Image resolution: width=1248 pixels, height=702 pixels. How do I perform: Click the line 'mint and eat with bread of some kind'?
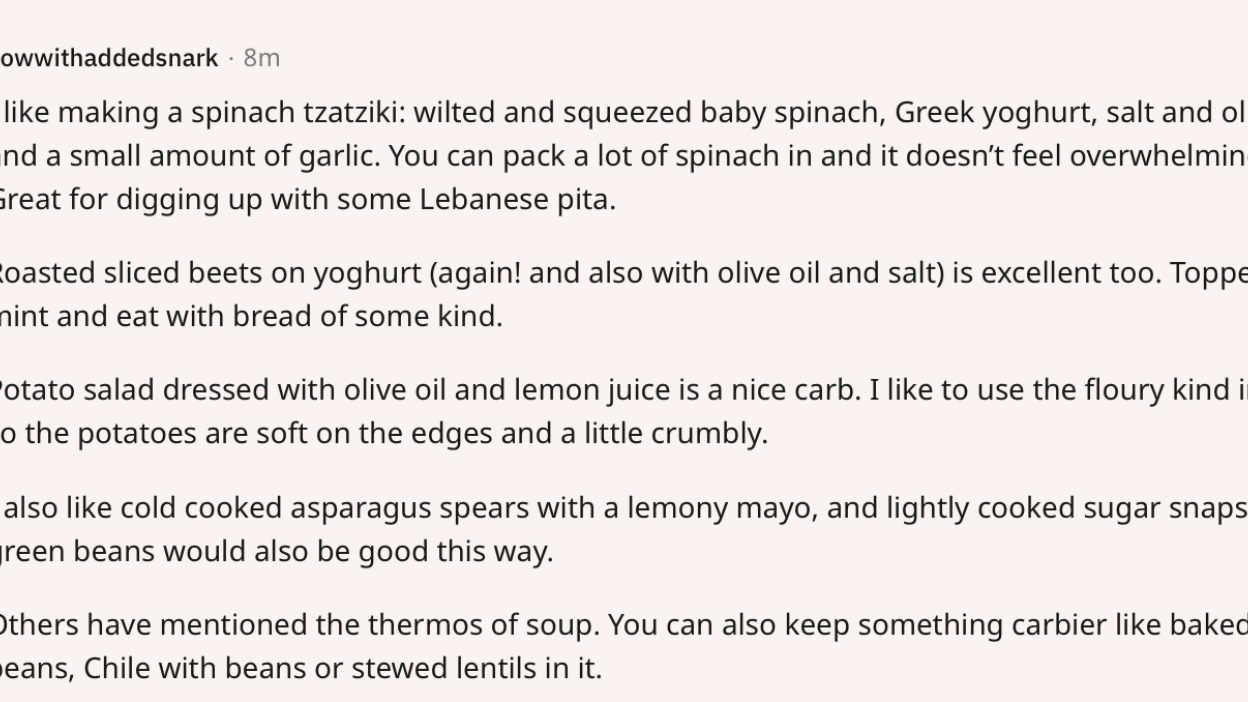pos(250,316)
